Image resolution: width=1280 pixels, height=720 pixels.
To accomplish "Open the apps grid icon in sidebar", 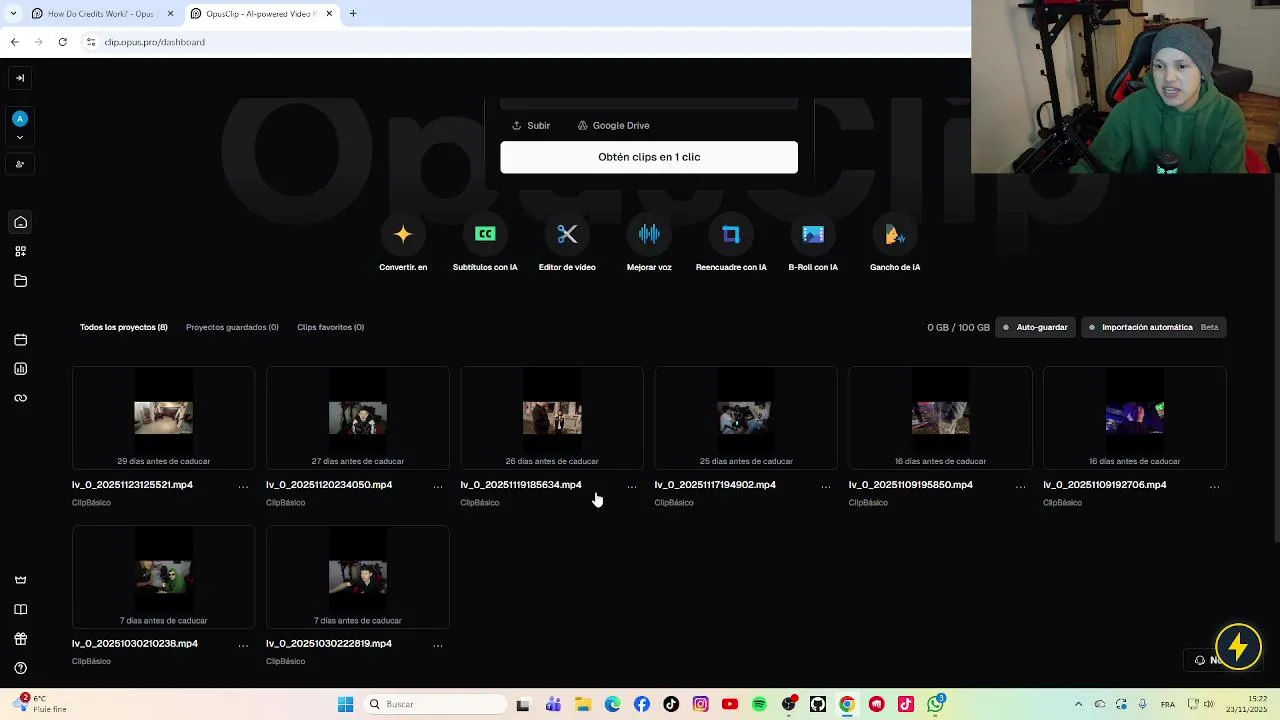I will pos(20,251).
